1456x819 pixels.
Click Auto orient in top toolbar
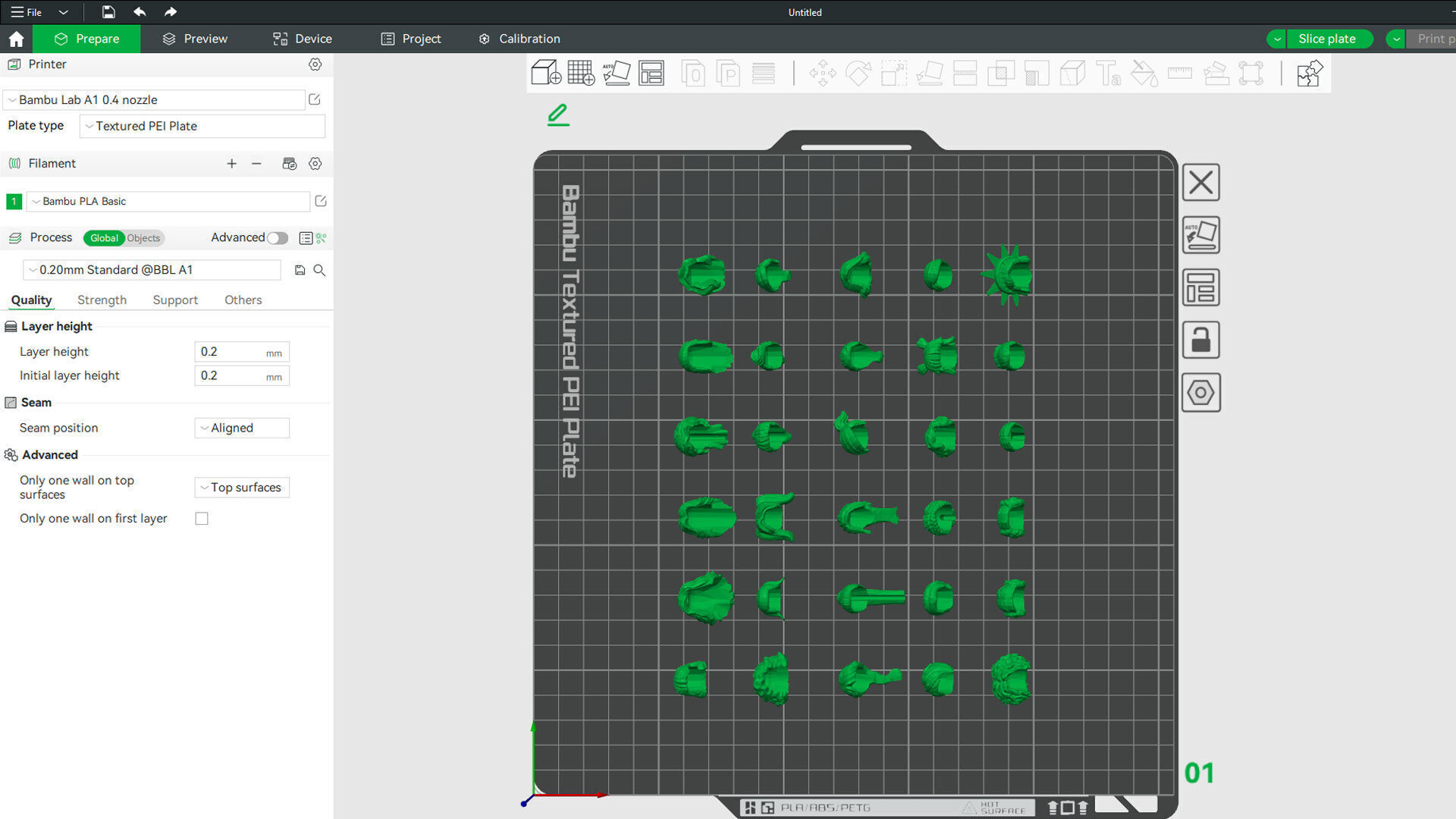(616, 74)
